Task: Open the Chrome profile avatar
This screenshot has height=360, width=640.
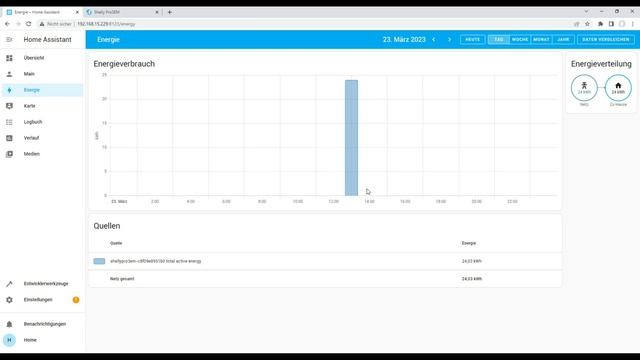Action: pyautogui.click(x=622, y=24)
